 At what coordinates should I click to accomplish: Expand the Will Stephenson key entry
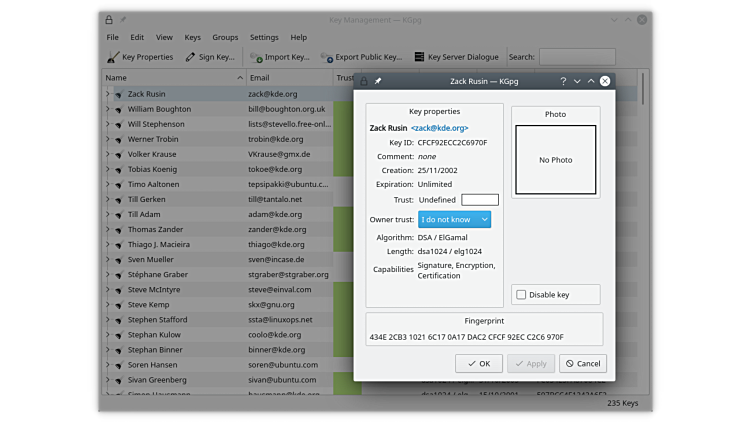tap(107, 124)
